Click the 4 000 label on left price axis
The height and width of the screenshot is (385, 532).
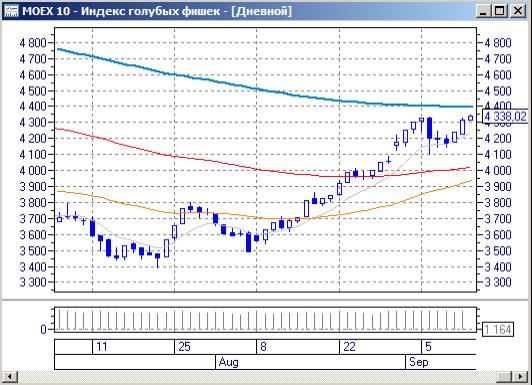coord(33,170)
